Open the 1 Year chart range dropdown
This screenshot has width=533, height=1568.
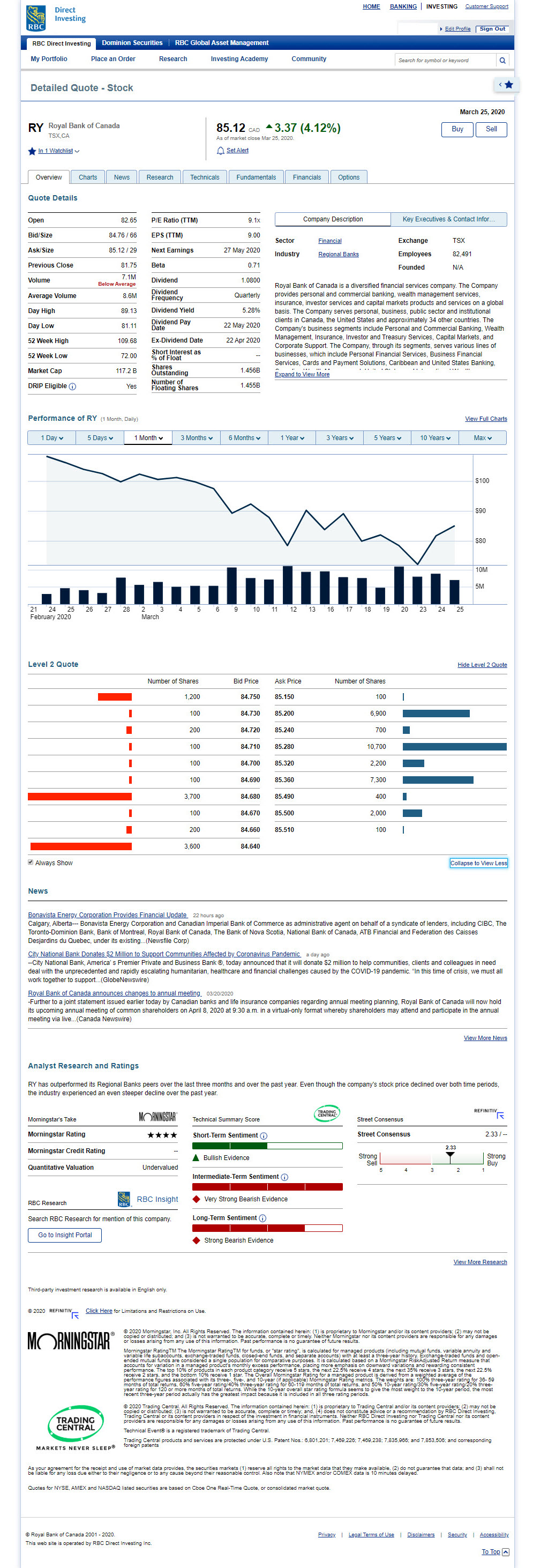pos(292,437)
